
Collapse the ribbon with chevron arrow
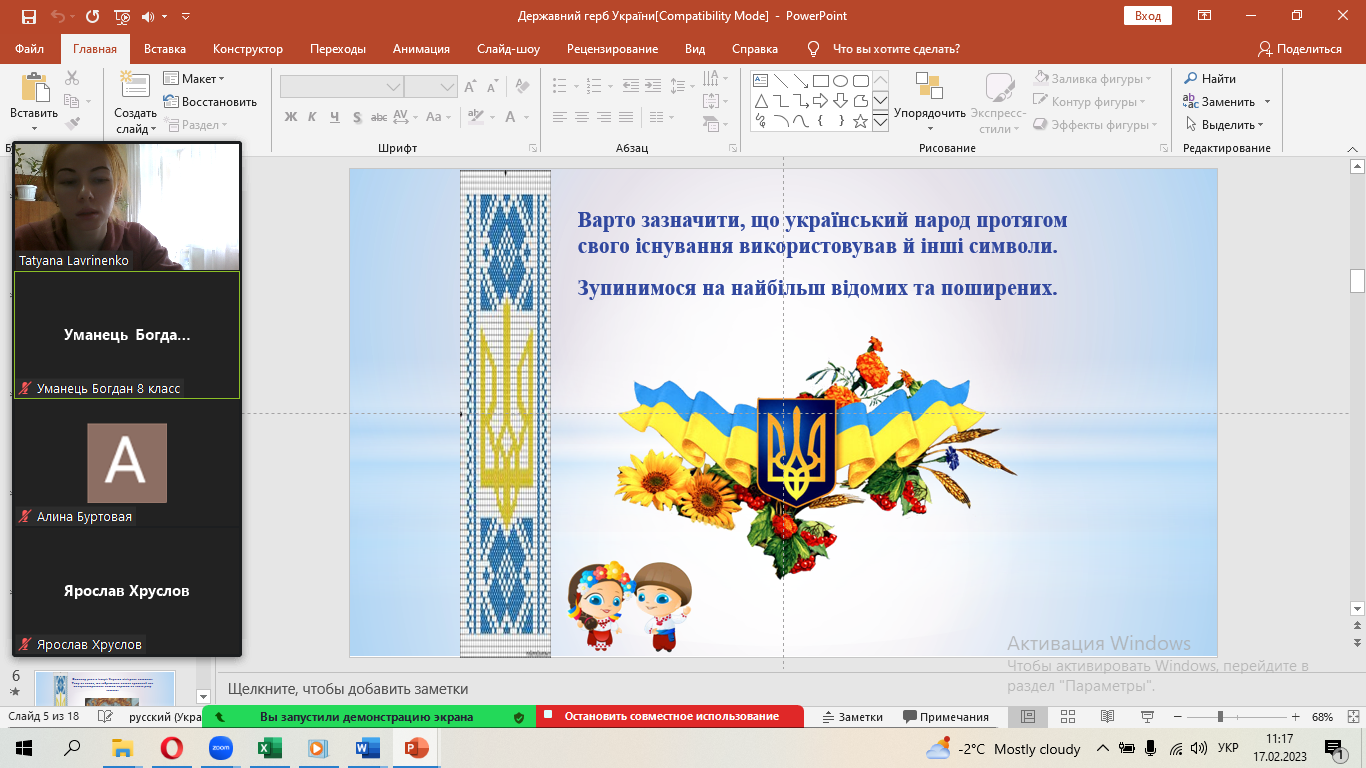click(x=1352, y=148)
